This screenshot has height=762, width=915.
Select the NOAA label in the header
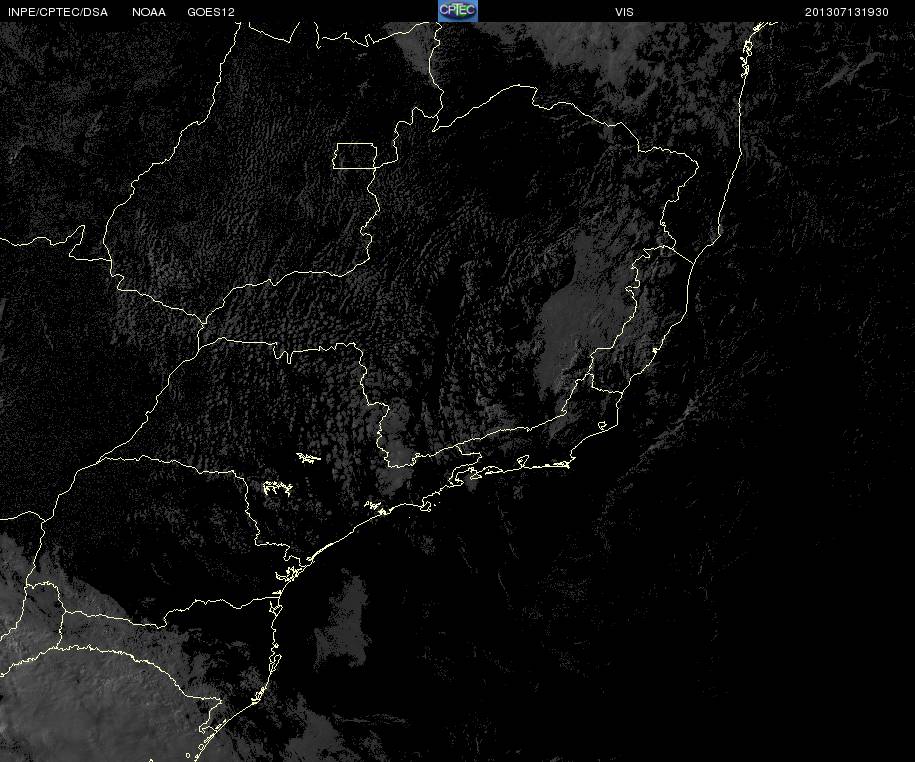[149, 12]
